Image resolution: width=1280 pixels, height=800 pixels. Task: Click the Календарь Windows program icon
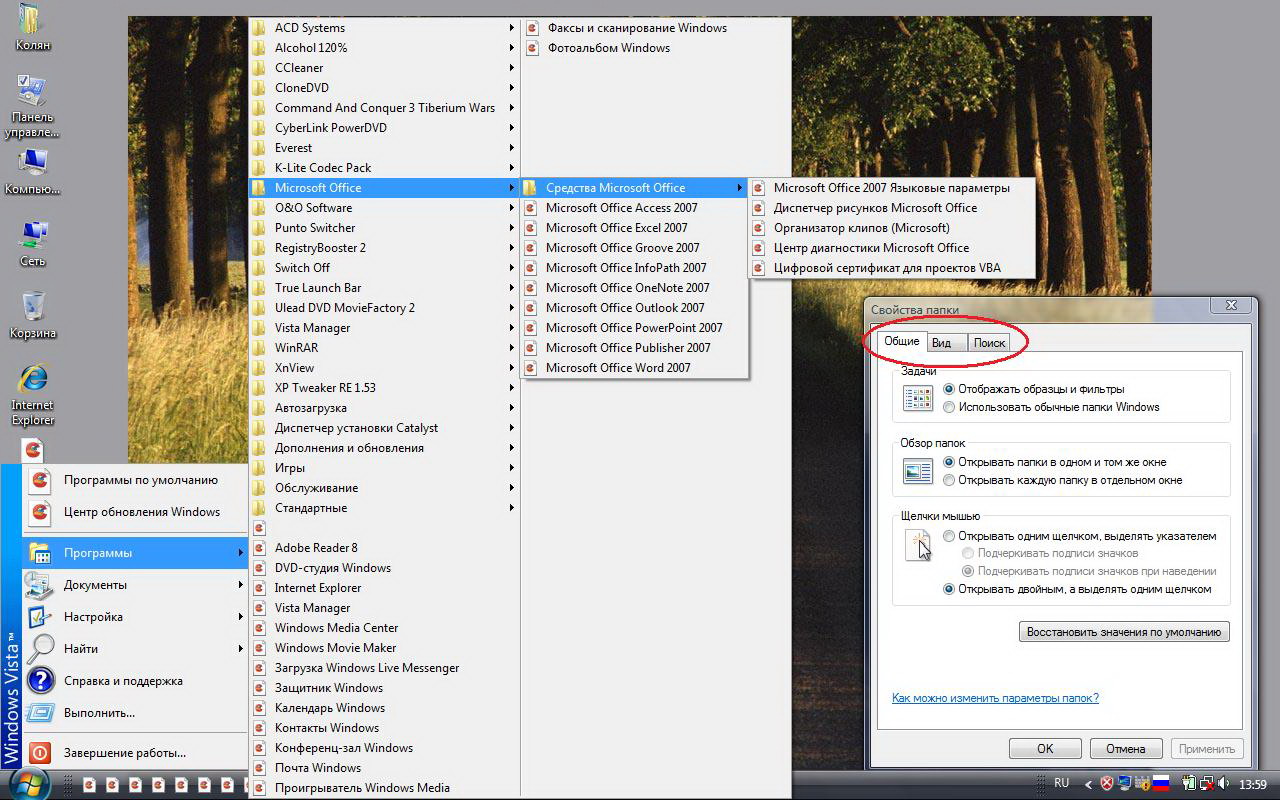point(260,708)
